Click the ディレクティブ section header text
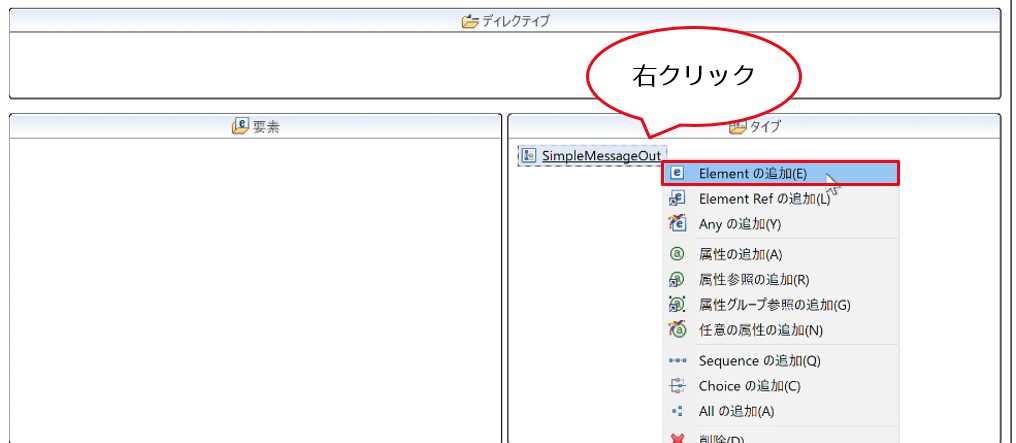 click(x=515, y=21)
